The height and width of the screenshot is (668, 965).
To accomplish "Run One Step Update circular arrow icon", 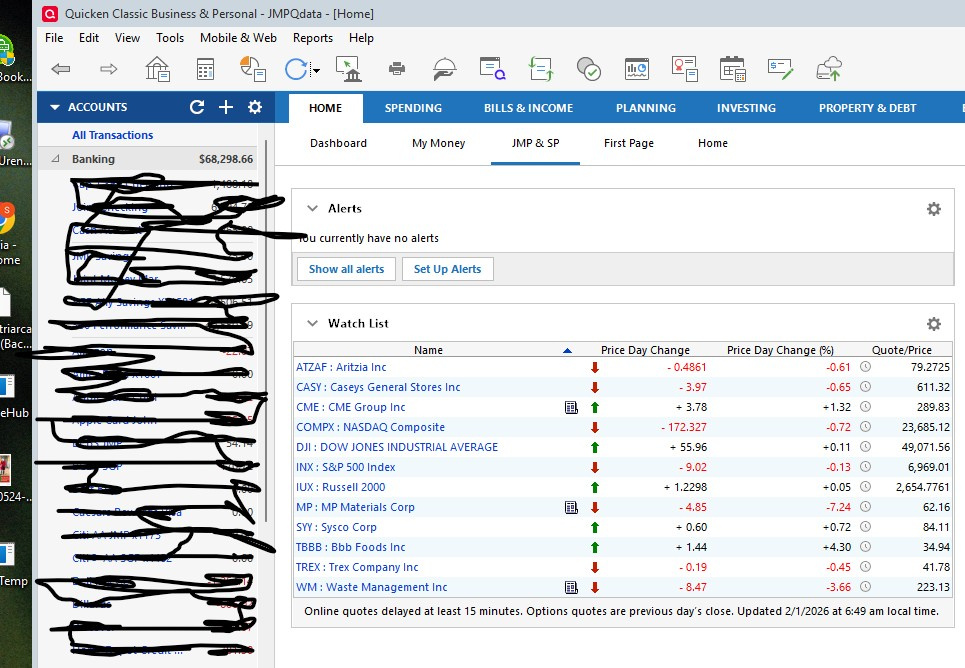I will click(296, 69).
